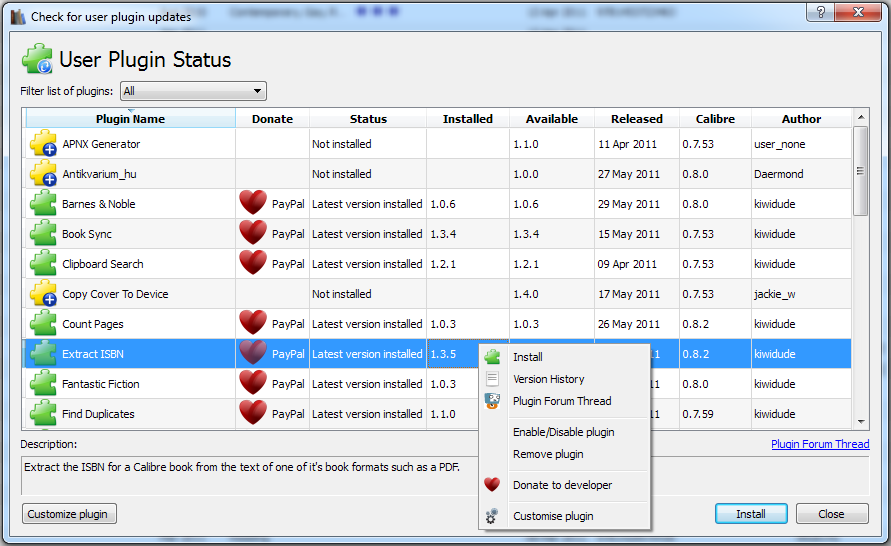Click the Antikvarium_hu yellow puzzle icon
This screenshot has height=546, width=891.
pyautogui.click(x=43, y=173)
